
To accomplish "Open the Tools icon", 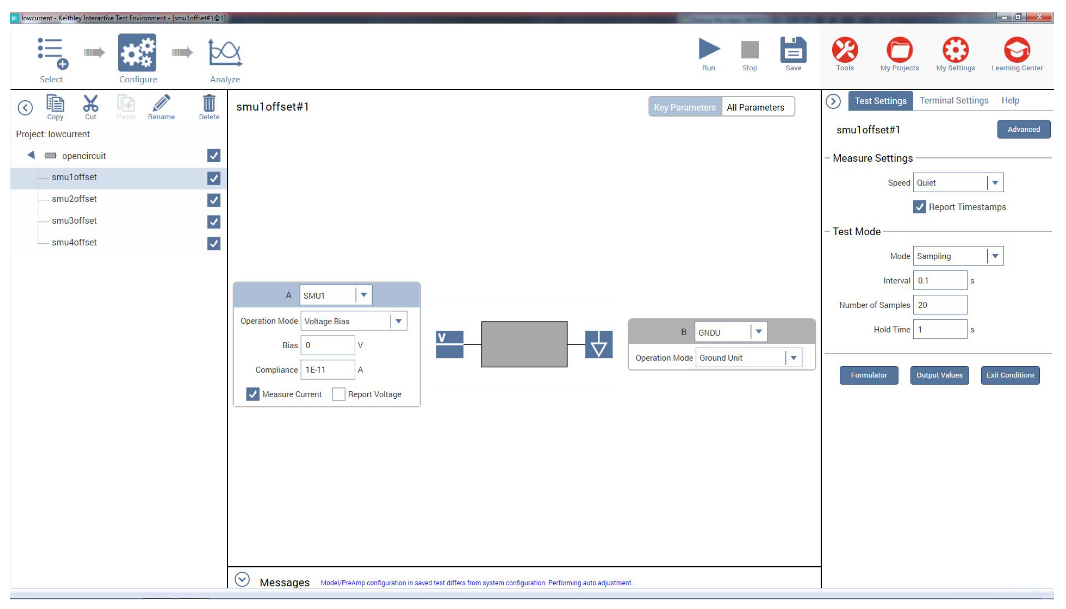I will click(x=845, y=50).
